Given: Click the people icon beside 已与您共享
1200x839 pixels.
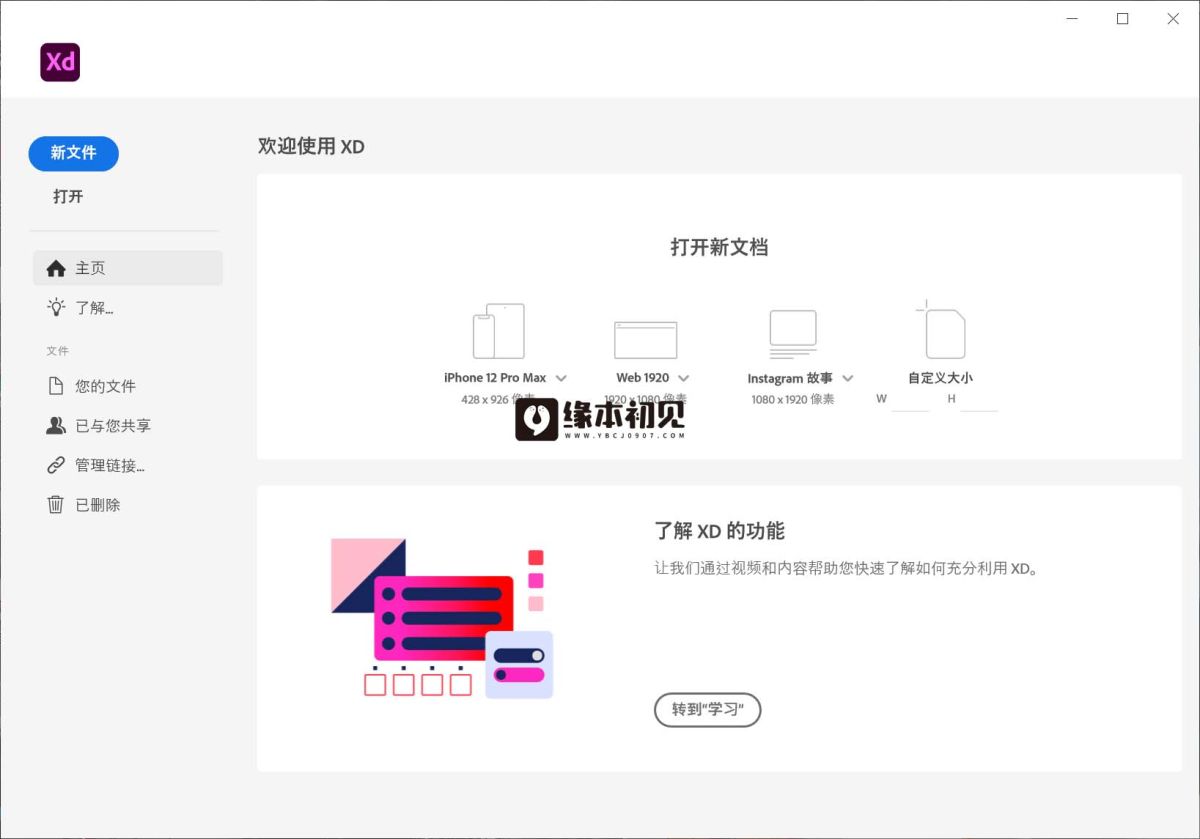Looking at the screenshot, I should 56,425.
